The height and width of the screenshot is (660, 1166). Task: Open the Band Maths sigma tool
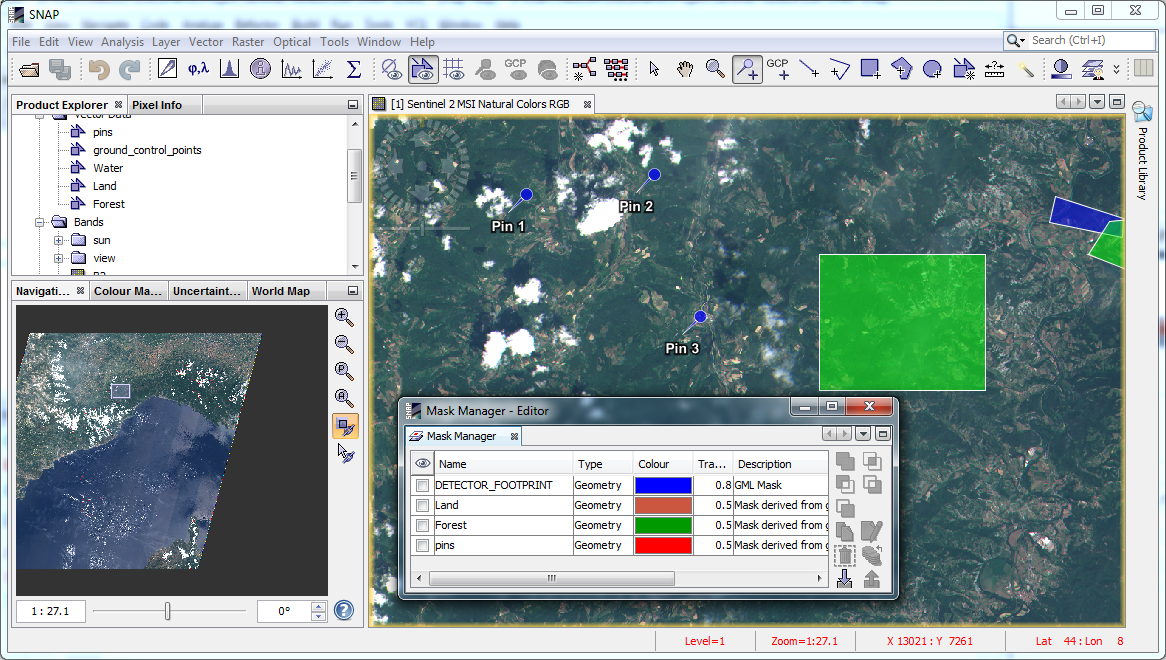click(x=353, y=69)
